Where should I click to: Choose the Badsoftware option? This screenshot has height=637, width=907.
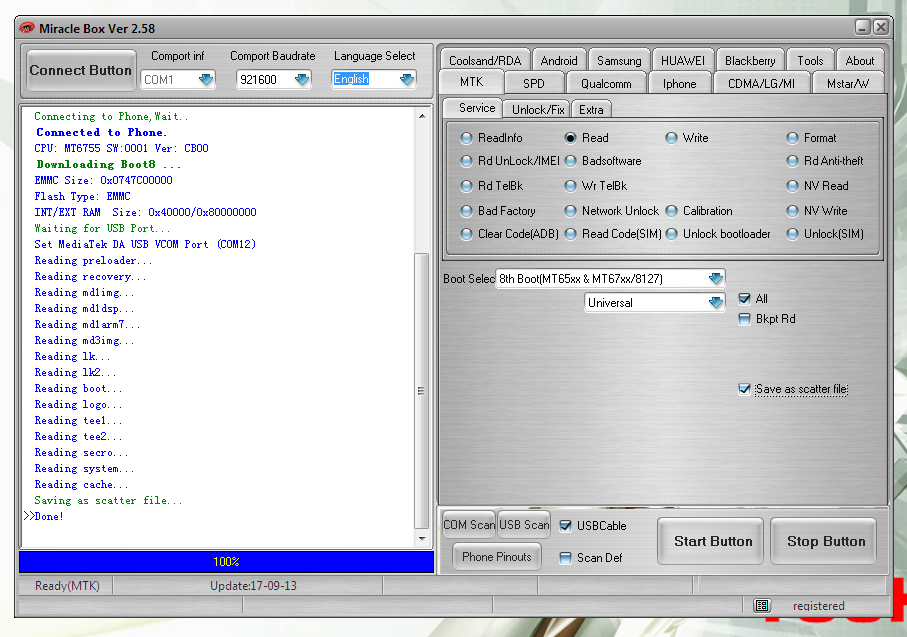click(x=603, y=161)
